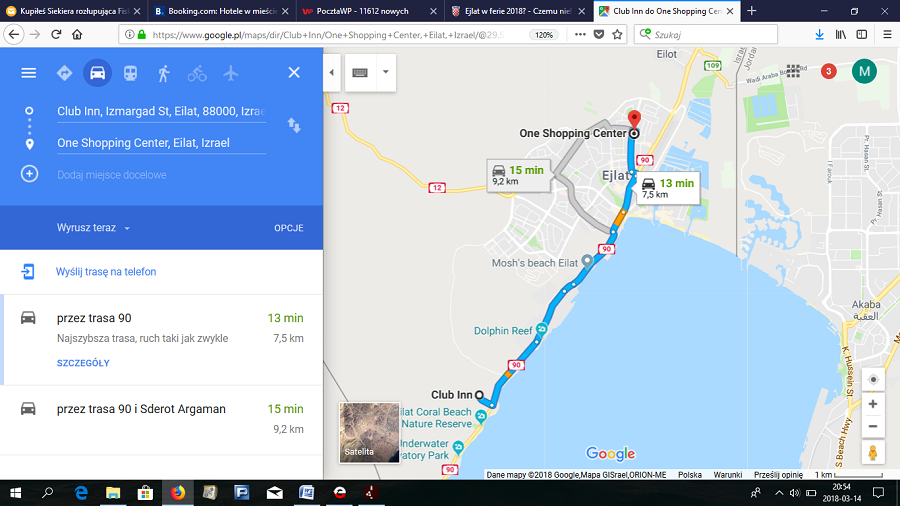Select the driving mode car icon
The width and height of the screenshot is (900, 506).
(97, 73)
